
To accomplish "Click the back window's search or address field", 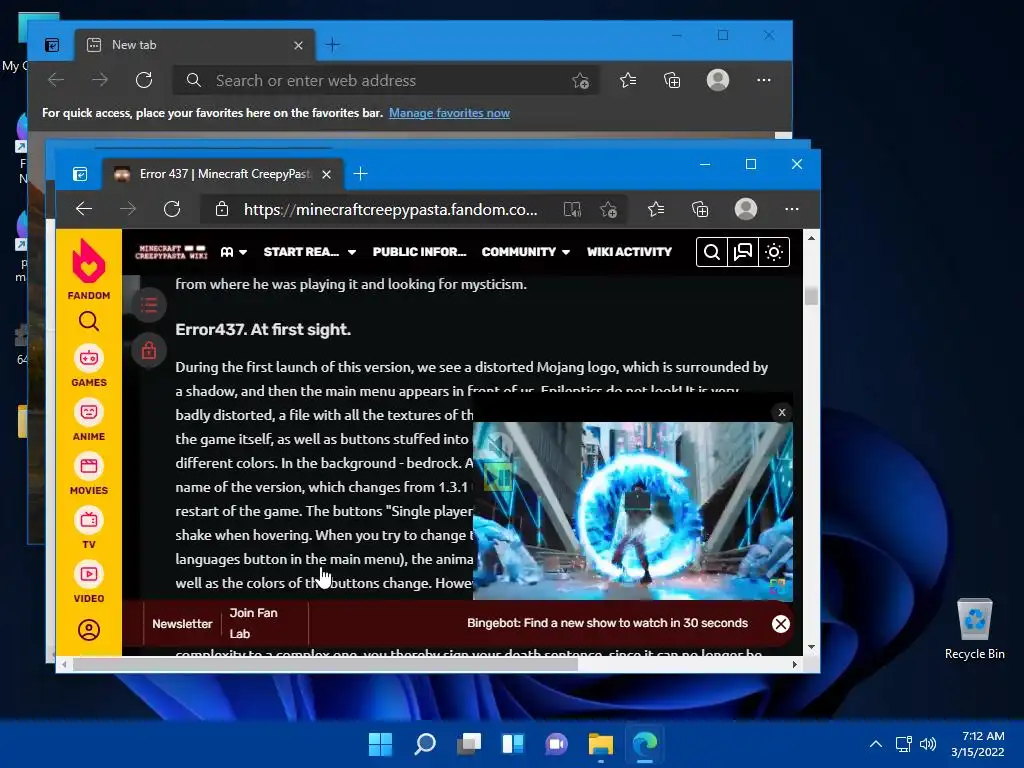I will (385, 80).
